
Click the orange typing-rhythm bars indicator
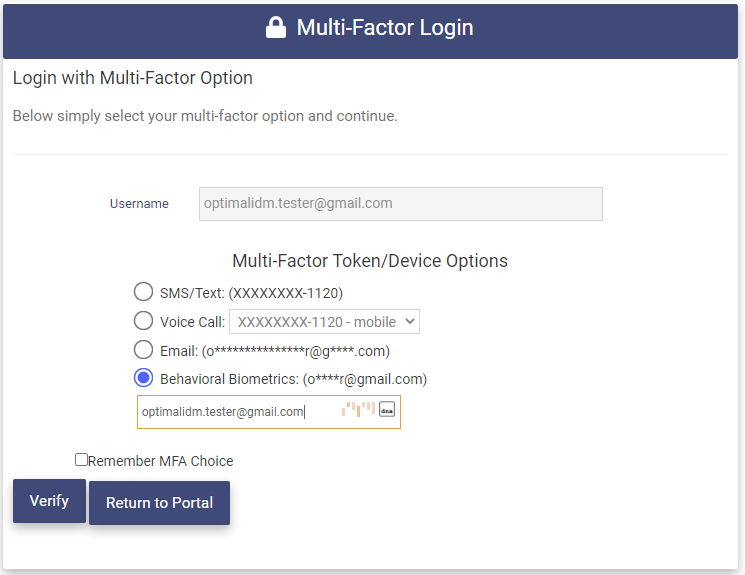[358, 409]
